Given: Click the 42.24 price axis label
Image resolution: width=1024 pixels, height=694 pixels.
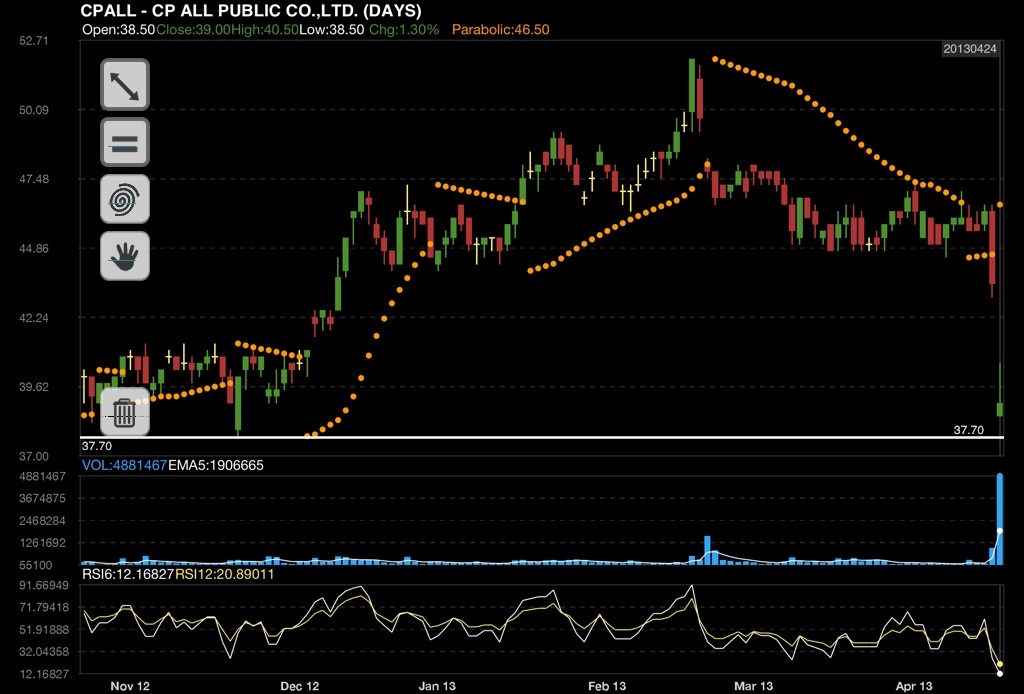Looking at the screenshot, I should coord(34,318).
